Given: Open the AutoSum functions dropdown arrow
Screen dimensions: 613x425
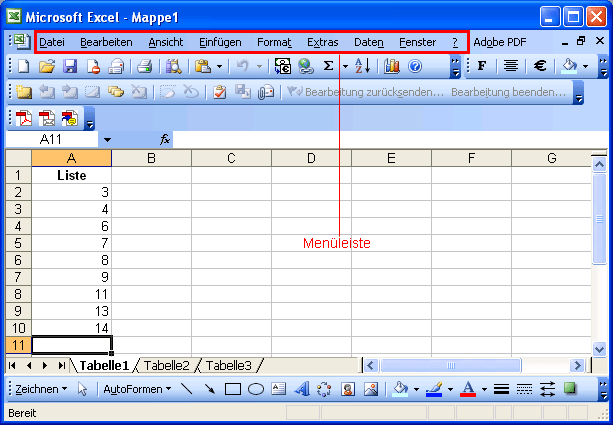Looking at the screenshot, I should point(345,66).
